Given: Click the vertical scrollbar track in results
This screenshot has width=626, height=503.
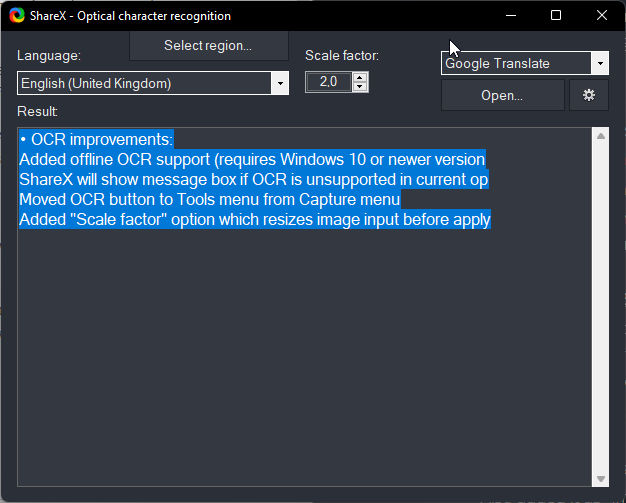Looking at the screenshot, I should coord(601,300).
